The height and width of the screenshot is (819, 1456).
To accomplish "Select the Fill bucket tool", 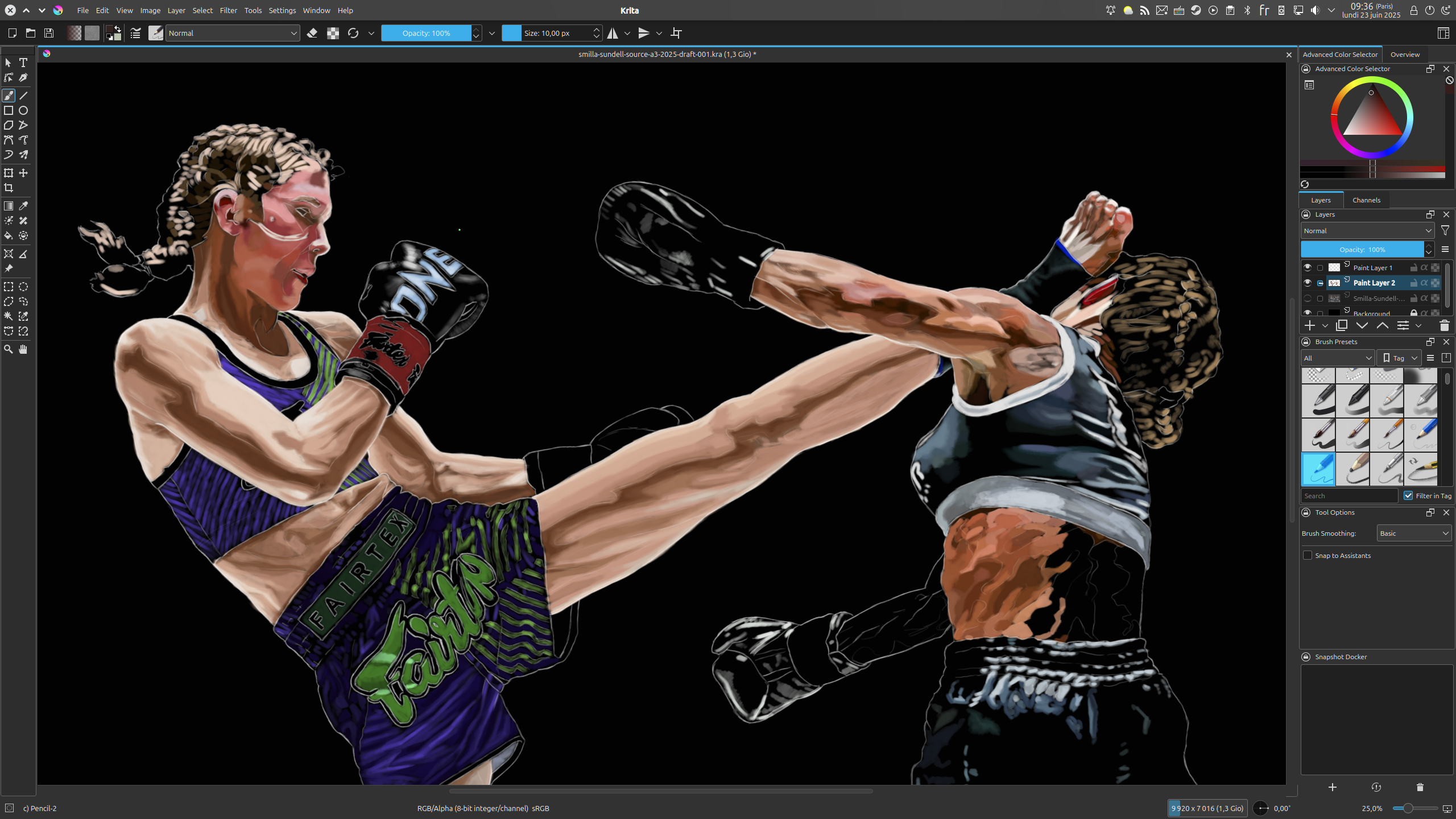I will coord(9,235).
